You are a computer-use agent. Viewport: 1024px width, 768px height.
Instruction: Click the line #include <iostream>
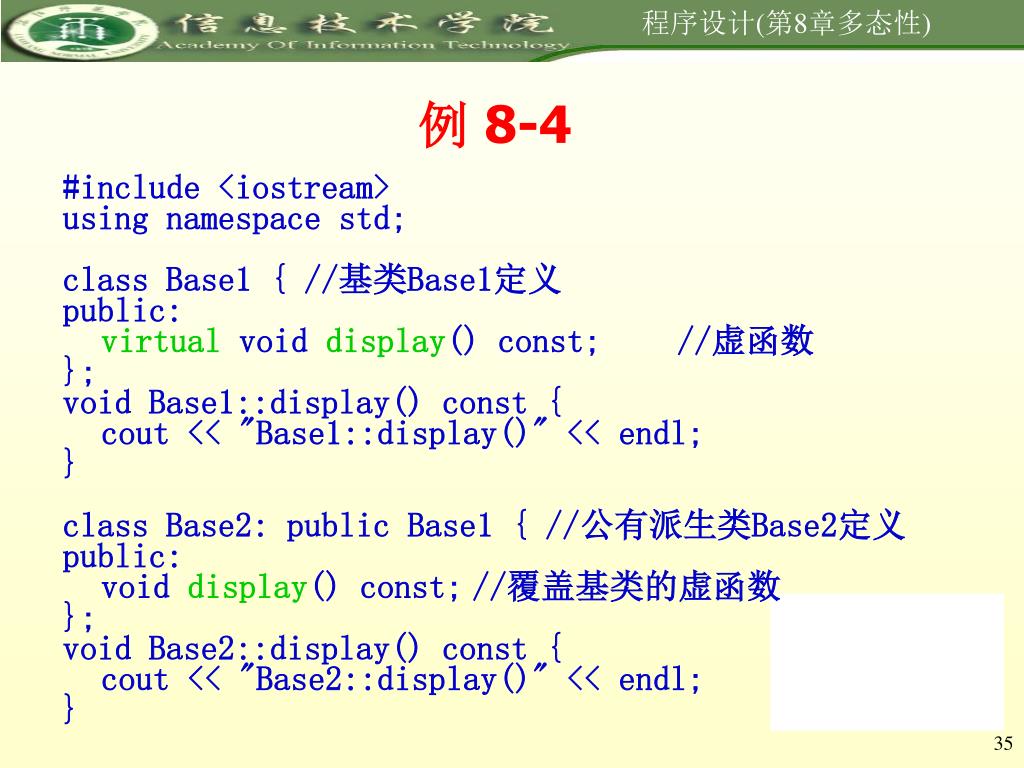pos(226,188)
